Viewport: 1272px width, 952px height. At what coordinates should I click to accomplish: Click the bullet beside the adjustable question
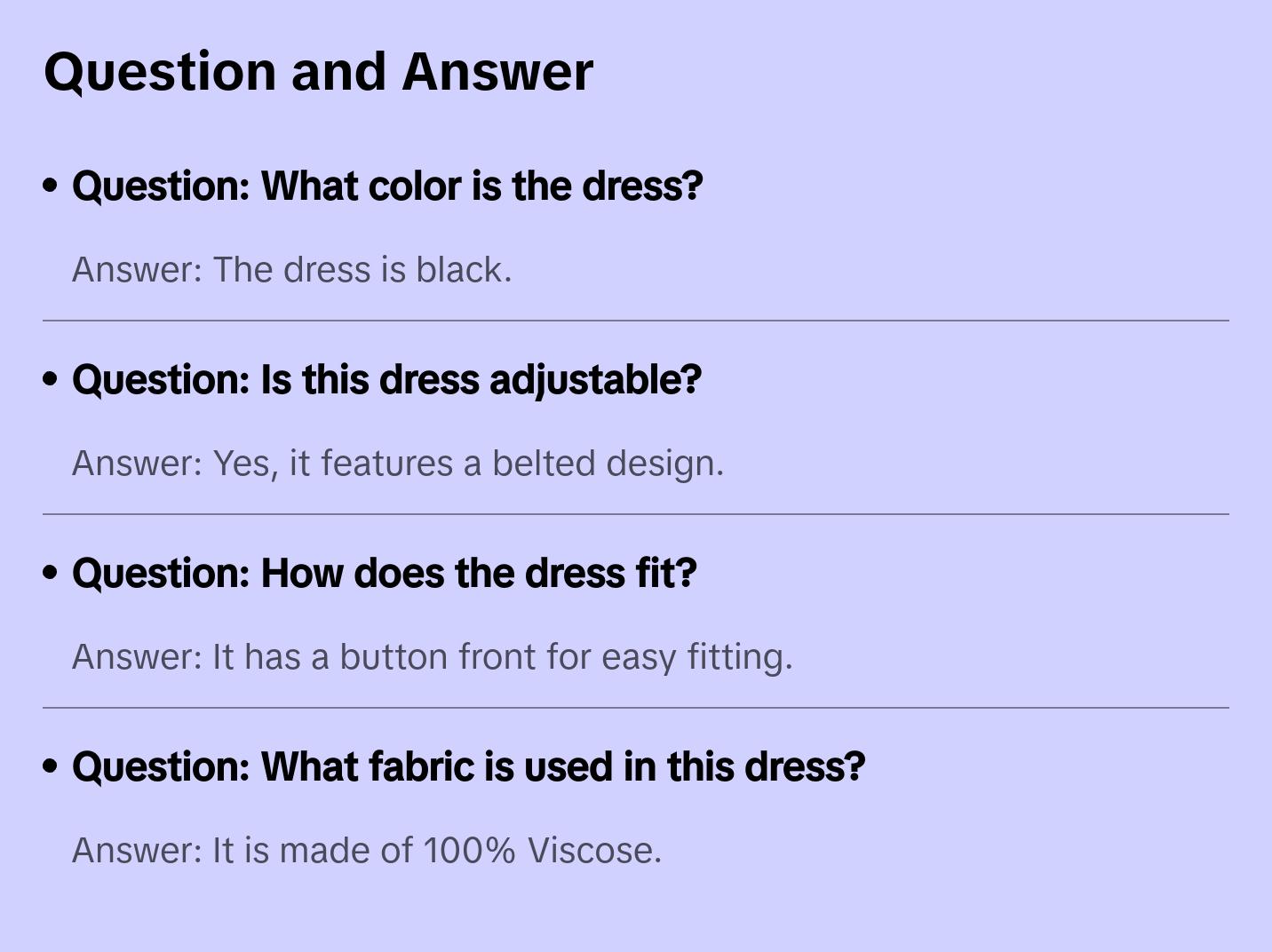pyautogui.click(x=51, y=379)
